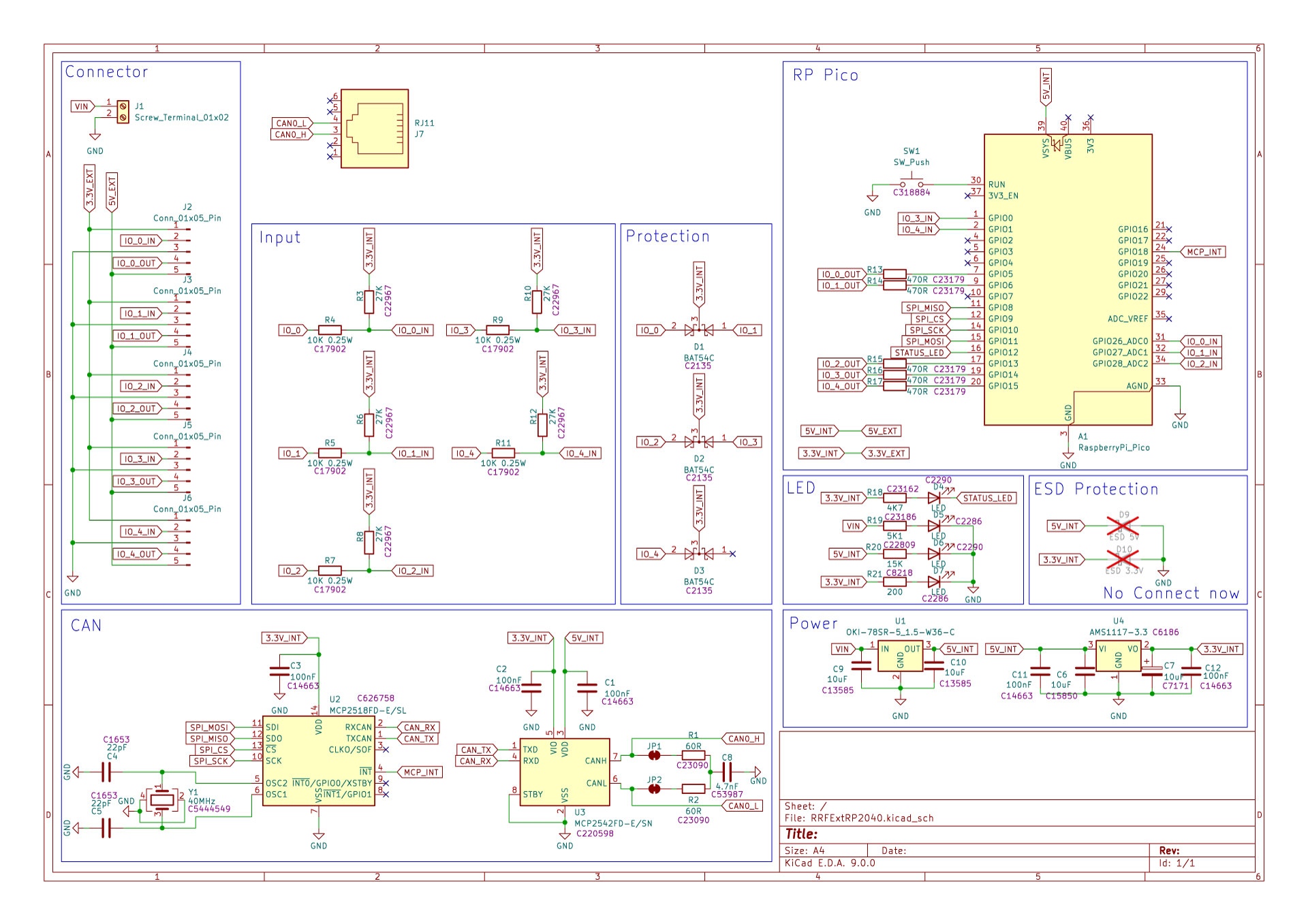Select the Y1 40MHz crystal symbol
1308x924 pixels.
162,800
